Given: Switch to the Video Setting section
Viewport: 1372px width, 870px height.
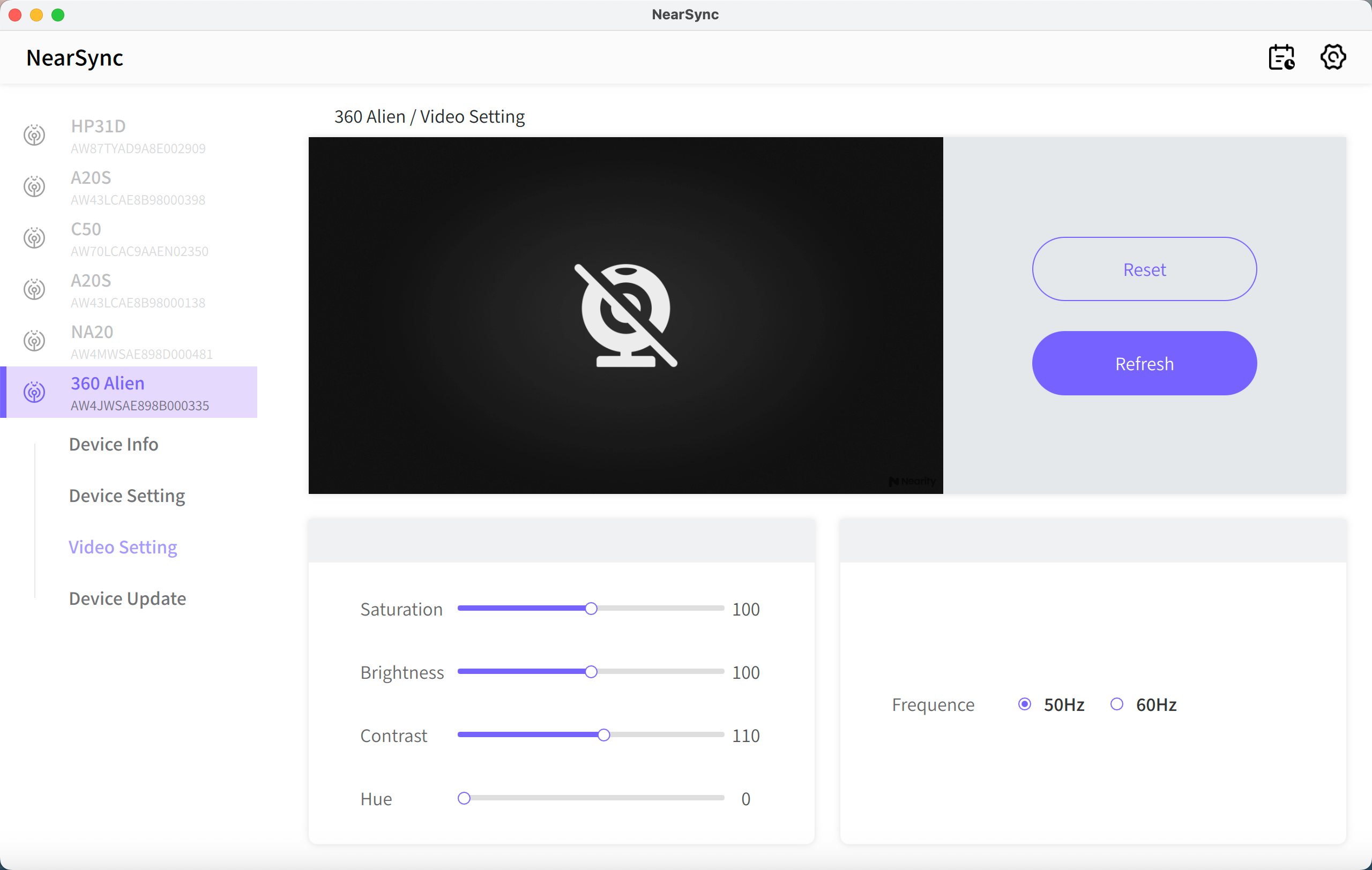Looking at the screenshot, I should click(123, 546).
